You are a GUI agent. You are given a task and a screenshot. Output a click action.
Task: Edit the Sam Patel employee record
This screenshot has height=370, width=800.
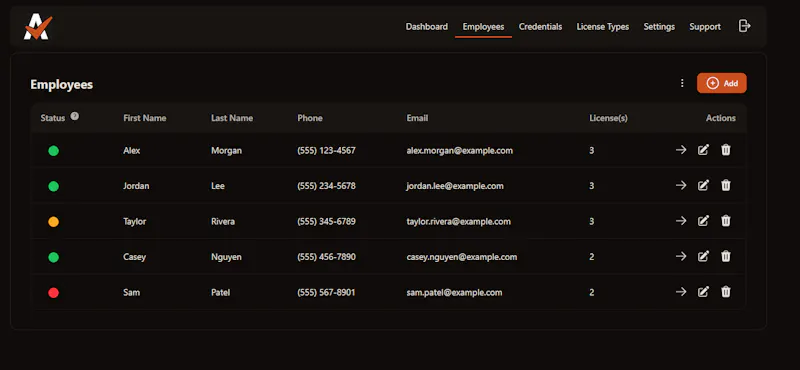[703, 292]
